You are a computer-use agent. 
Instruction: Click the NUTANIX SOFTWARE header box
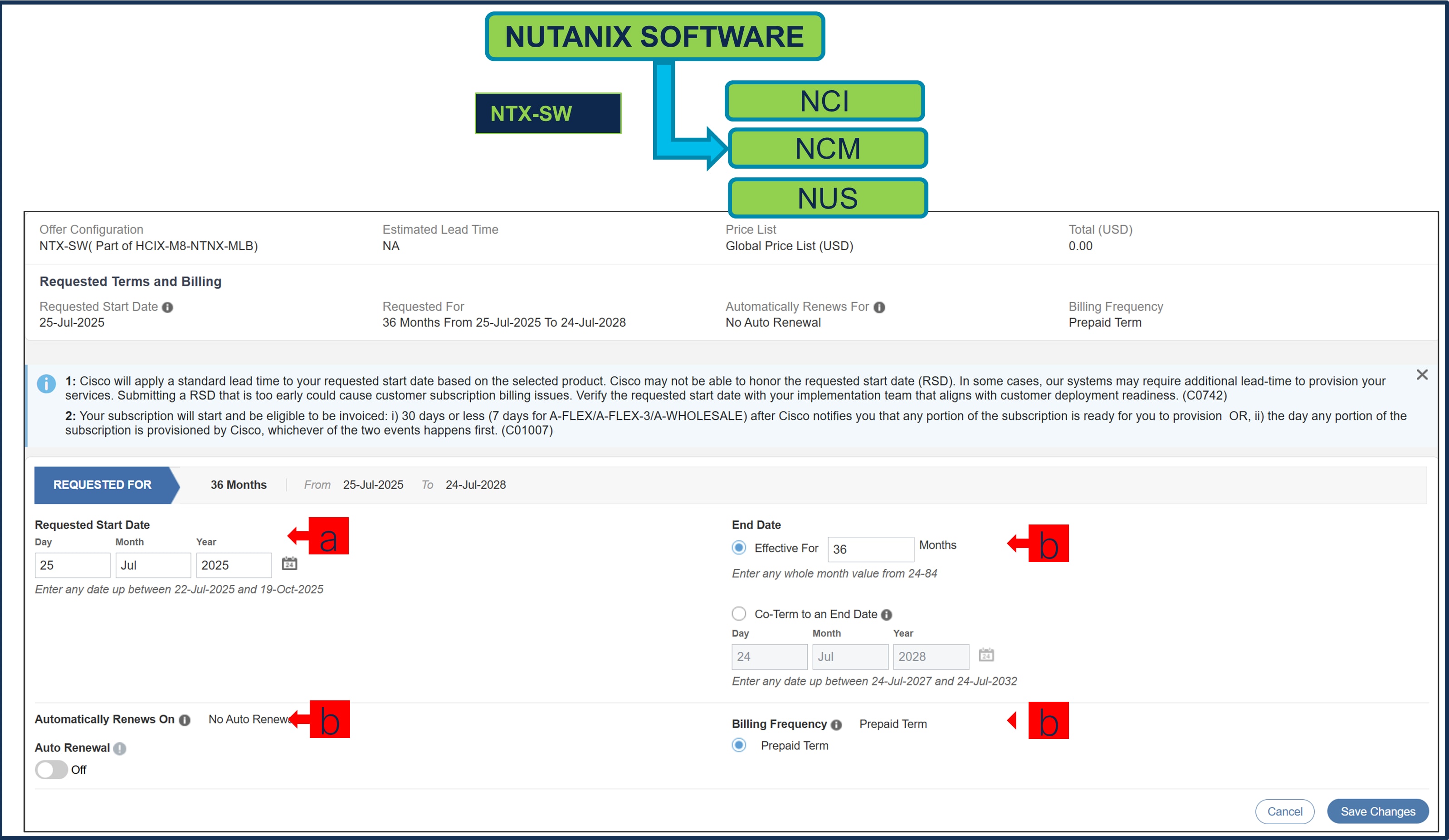click(x=655, y=36)
